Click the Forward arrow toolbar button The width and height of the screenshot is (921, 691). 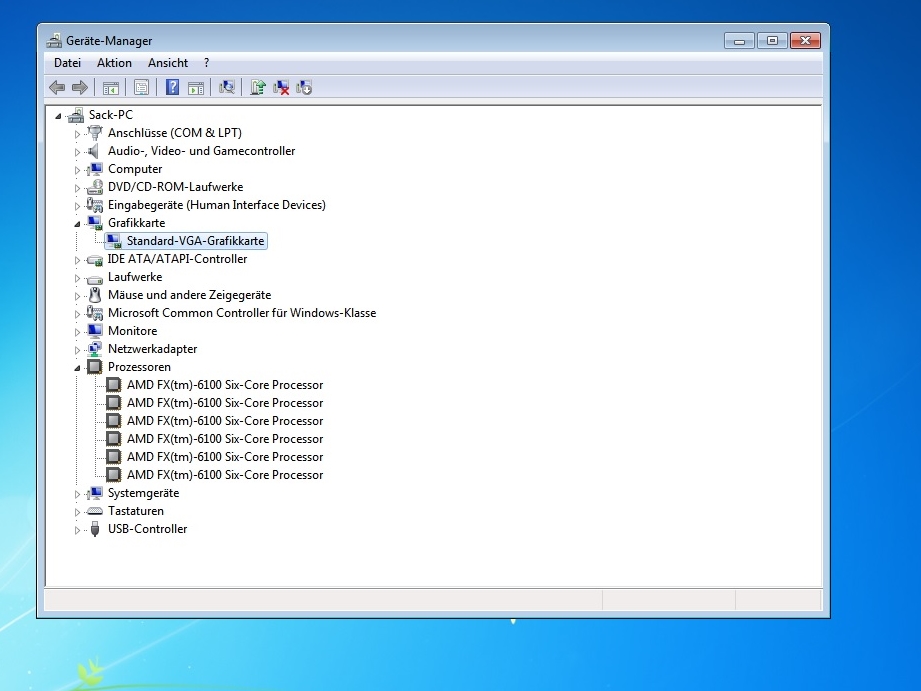(80, 88)
